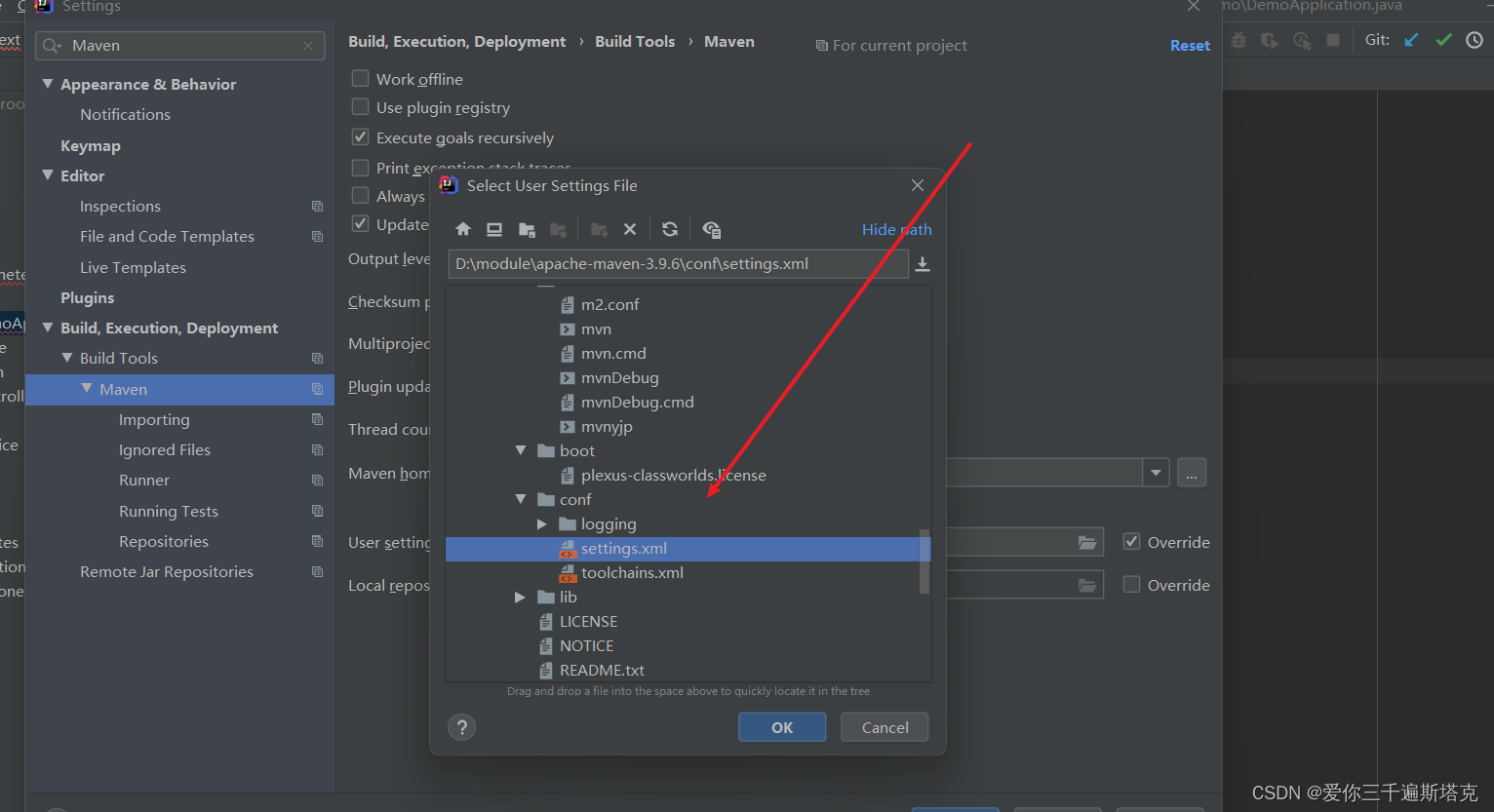1494x812 pixels.
Task: Click the toolchains.xml file icon
Action: [568, 573]
